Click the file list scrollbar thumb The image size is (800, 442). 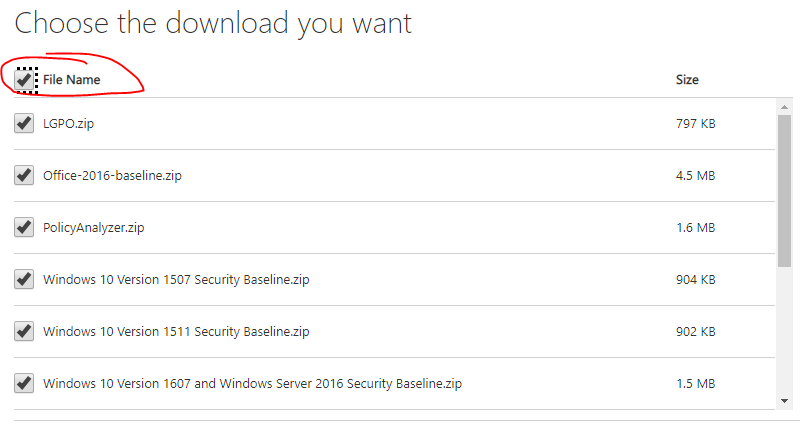tap(785, 190)
